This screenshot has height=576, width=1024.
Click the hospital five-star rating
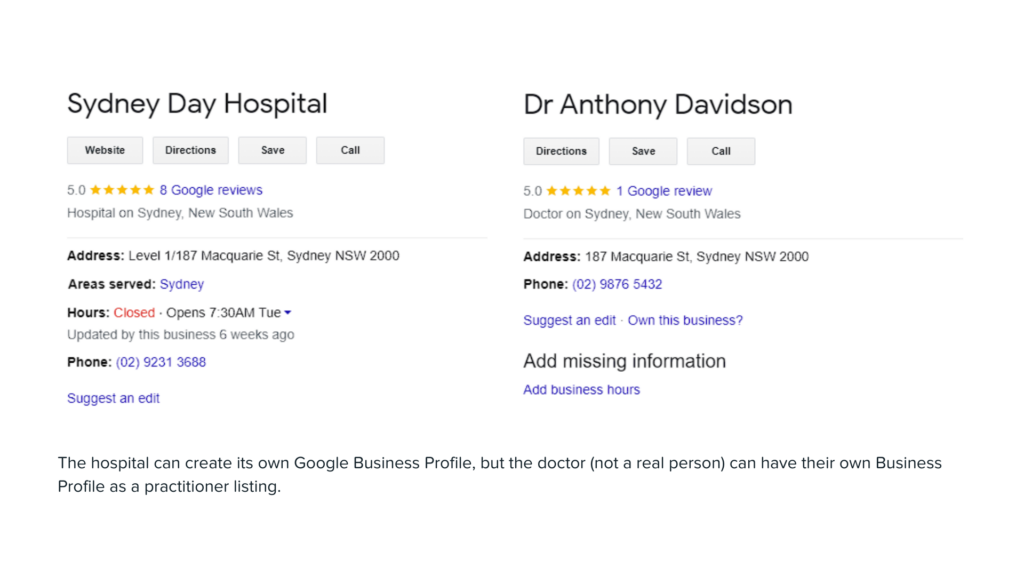pos(122,190)
